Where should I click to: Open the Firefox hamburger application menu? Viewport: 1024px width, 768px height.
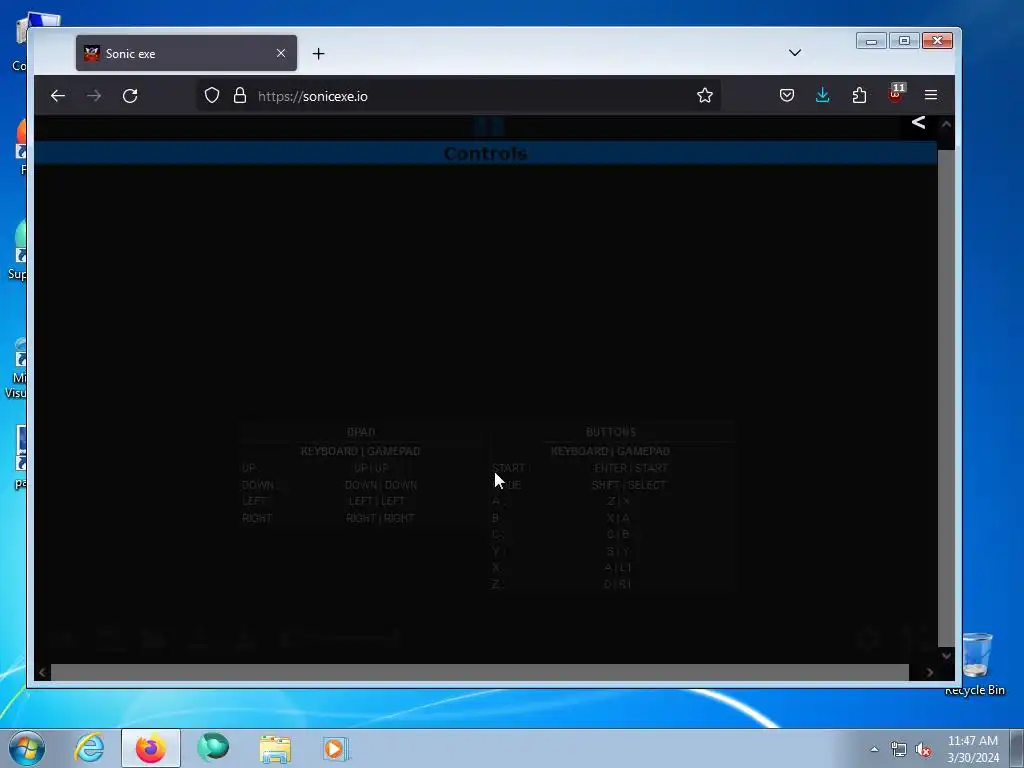931,95
